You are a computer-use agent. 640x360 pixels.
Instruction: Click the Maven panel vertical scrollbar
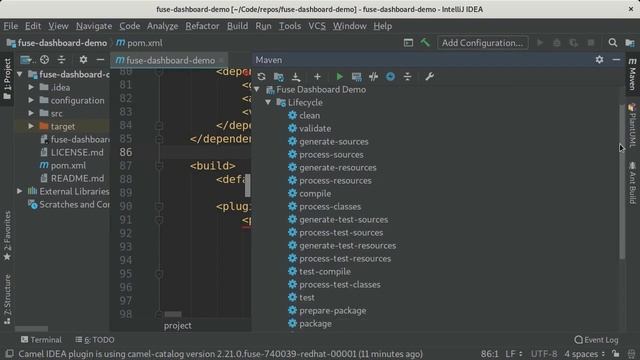[622, 182]
